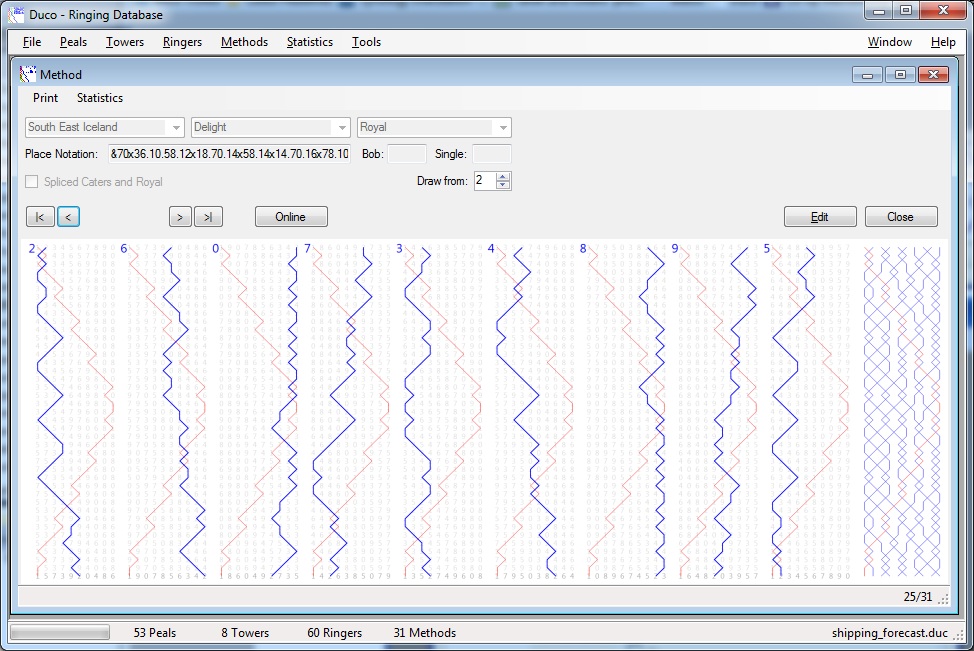Open the Peals menu
The height and width of the screenshot is (651, 974).
[73, 42]
